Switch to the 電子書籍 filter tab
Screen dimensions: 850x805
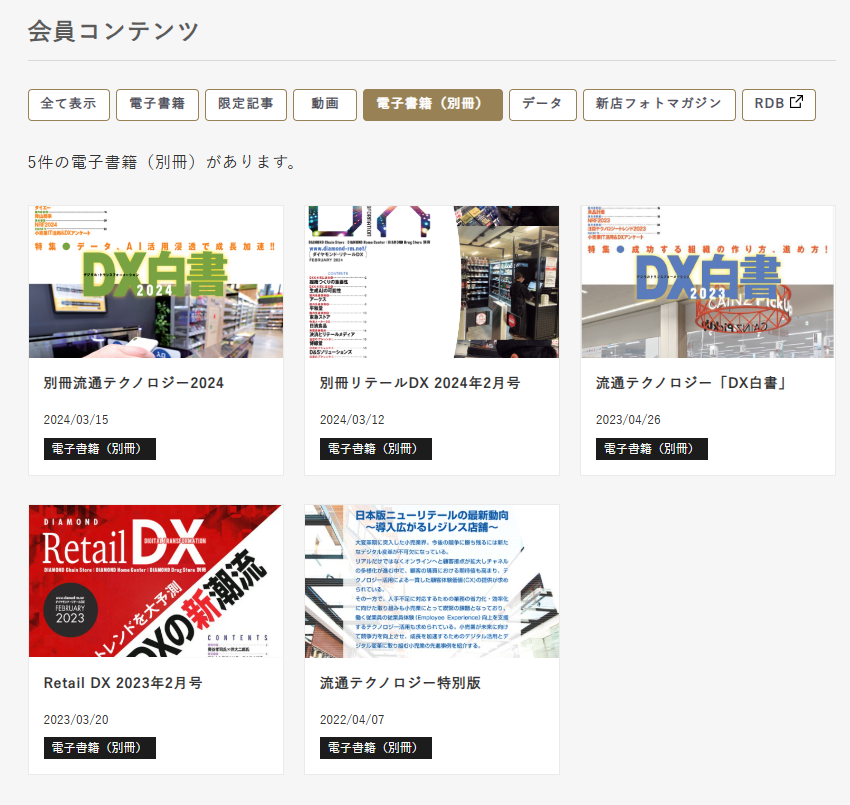(x=158, y=104)
